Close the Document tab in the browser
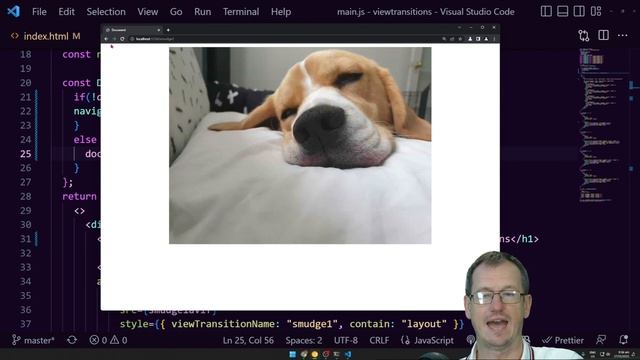The height and width of the screenshot is (360, 640). pos(159,30)
